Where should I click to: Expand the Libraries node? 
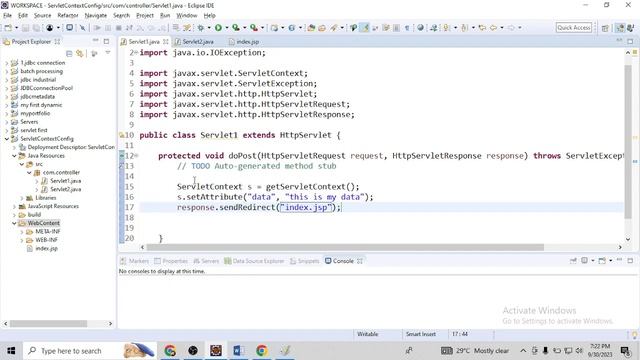(22, 198)
